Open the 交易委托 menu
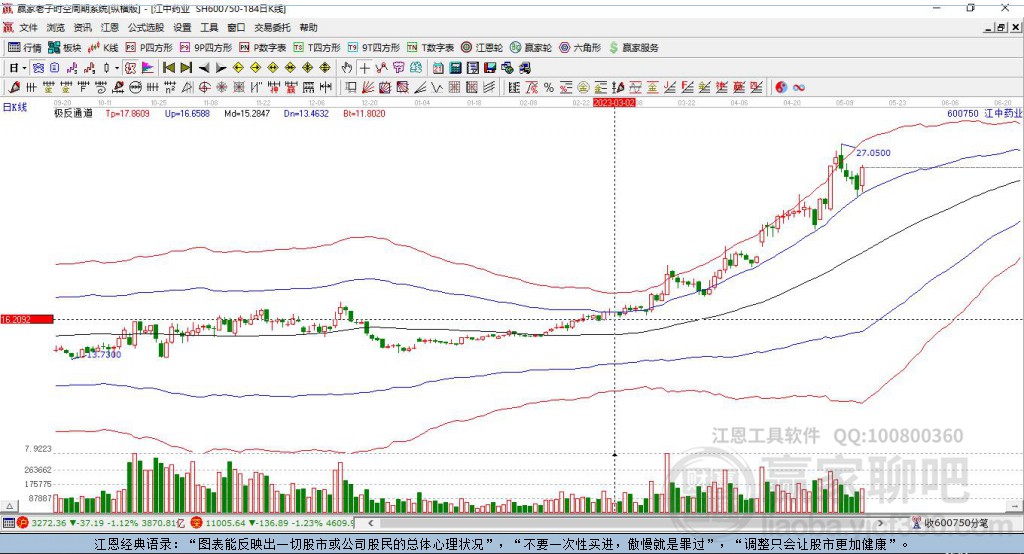The height and width of the screenshot is (554, 1024). [272, 27]
